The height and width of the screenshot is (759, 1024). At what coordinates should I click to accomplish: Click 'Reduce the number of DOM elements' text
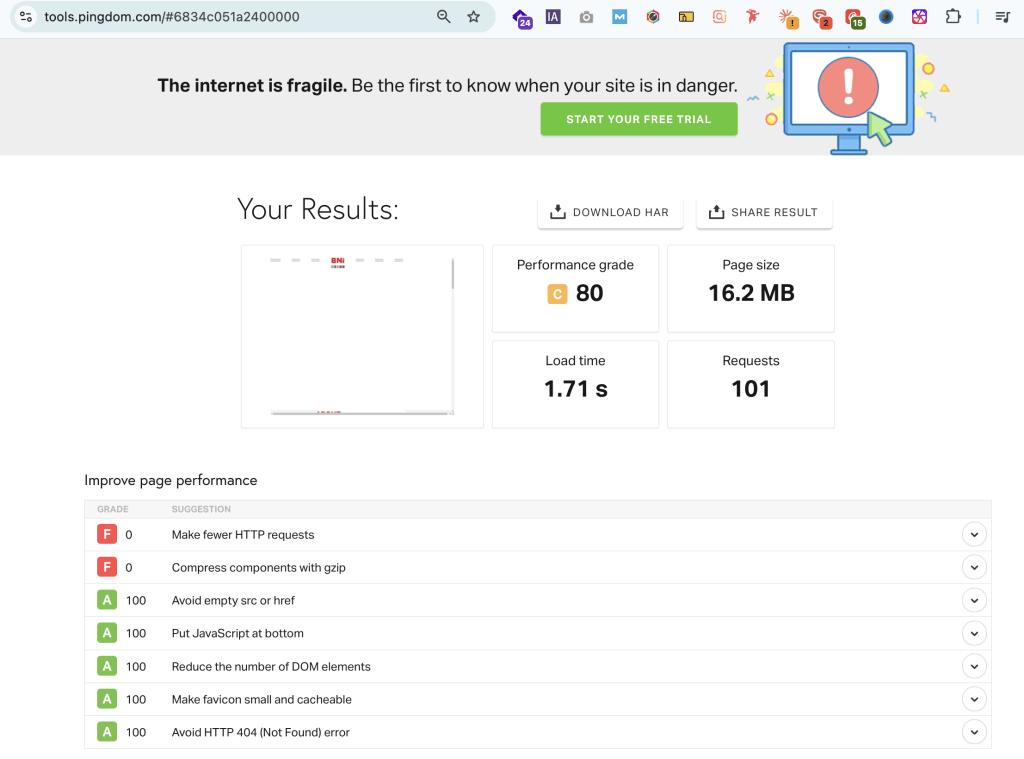click(271, 666)
